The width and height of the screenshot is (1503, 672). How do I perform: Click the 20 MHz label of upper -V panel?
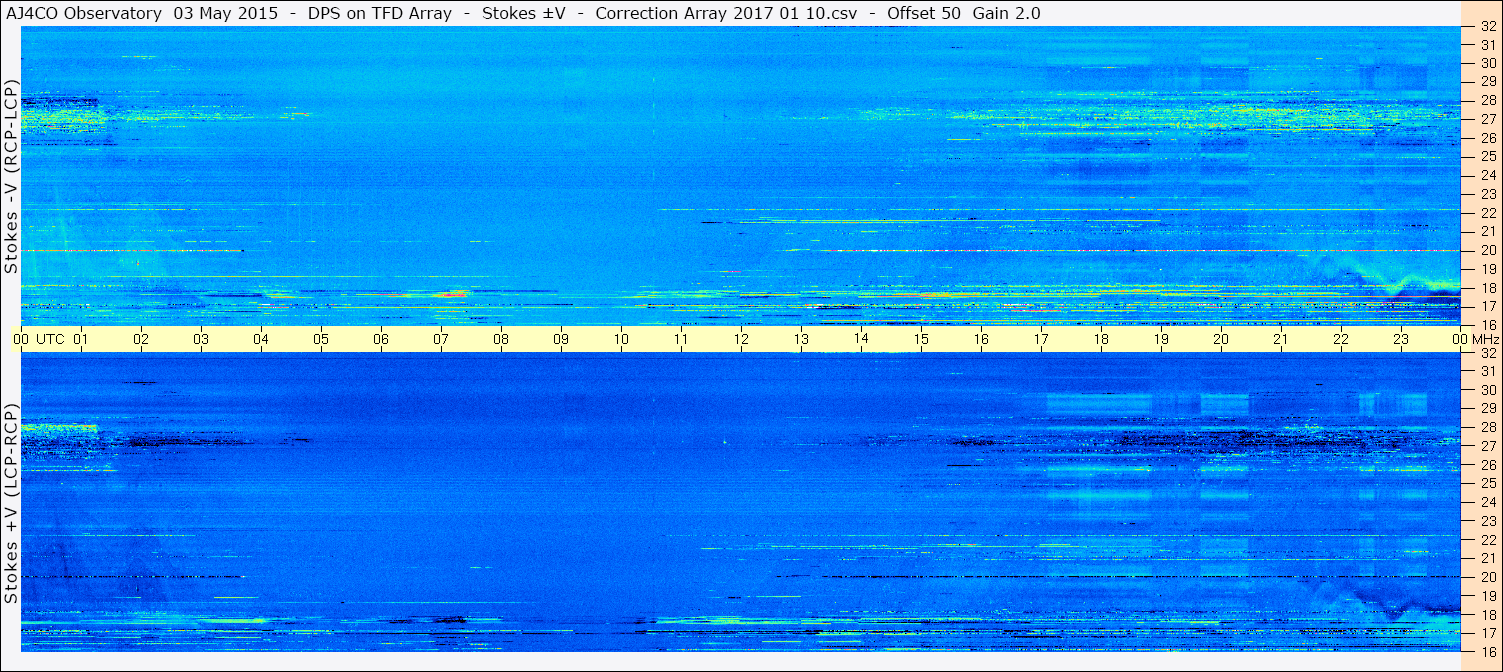pyautogui.click(x=1487, y=250)
